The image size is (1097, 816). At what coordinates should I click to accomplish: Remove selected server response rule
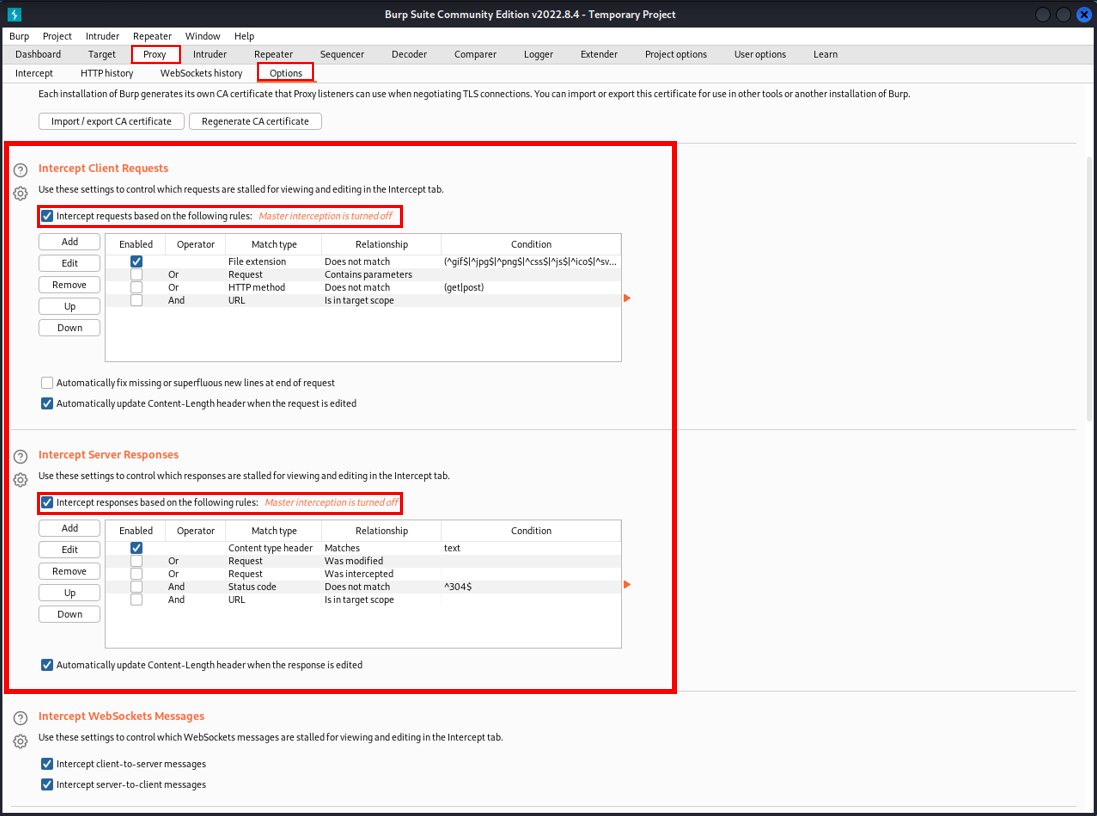coord(69,571)
